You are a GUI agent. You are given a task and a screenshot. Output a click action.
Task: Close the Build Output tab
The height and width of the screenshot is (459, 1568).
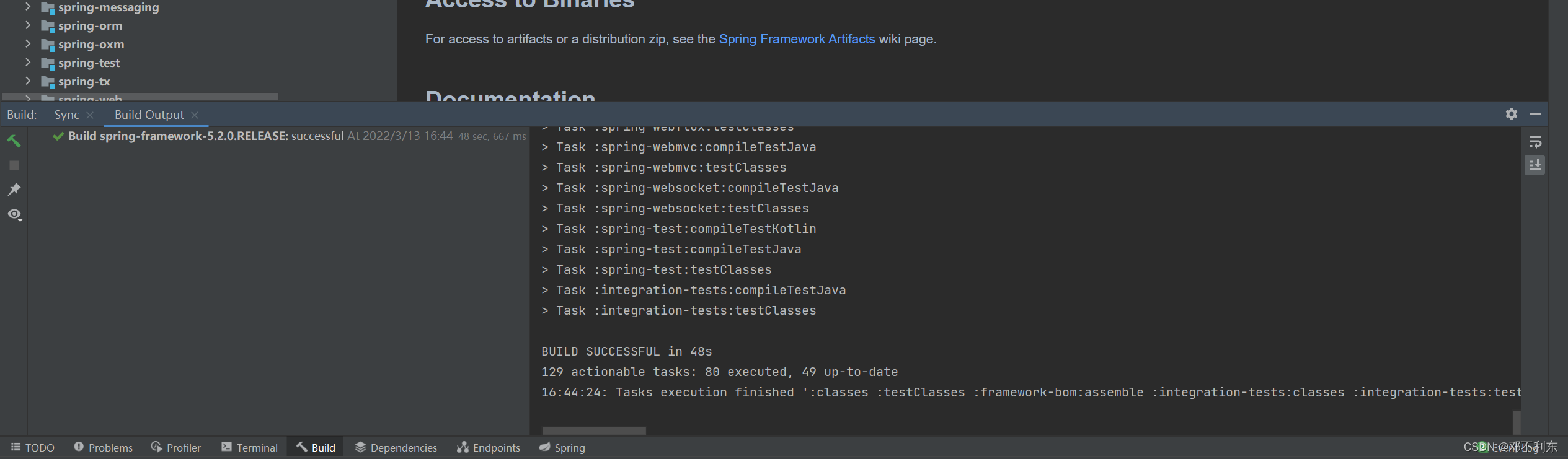pyautogui.click(x=195, y=115)
